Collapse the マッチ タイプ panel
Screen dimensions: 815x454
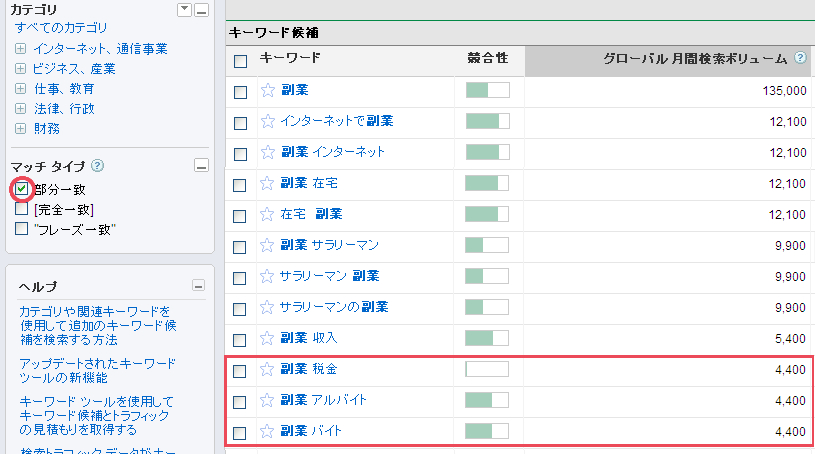(201, 166)
